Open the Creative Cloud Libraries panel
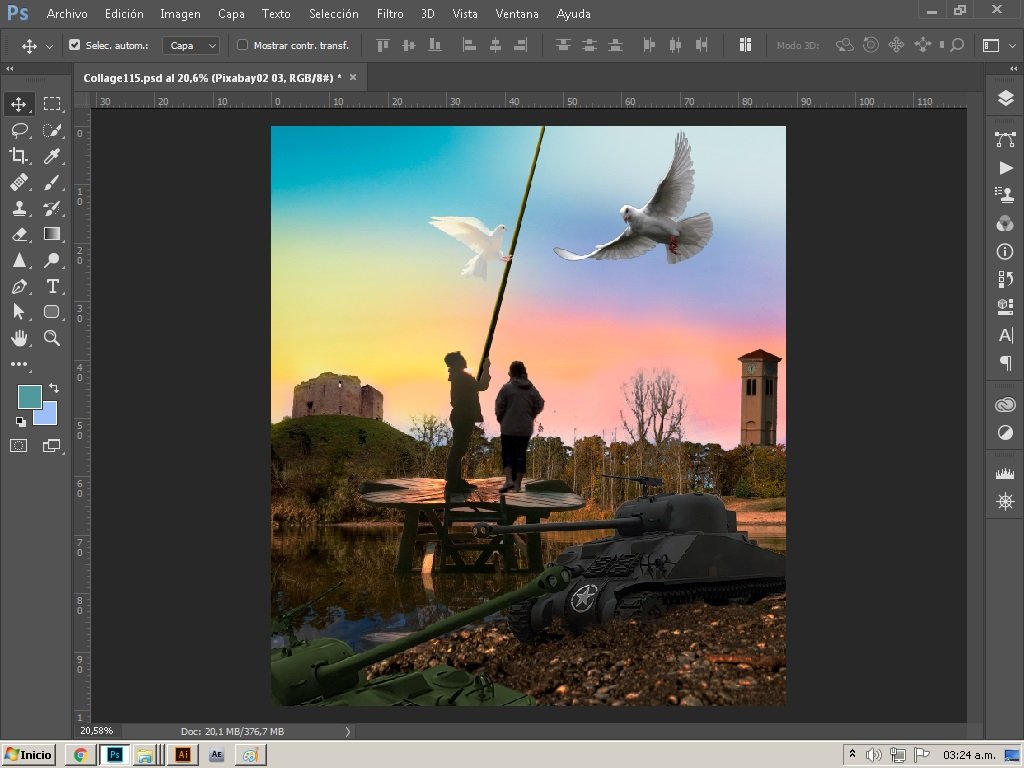This screenshot has height=768, width=1024. [1005, 405]
